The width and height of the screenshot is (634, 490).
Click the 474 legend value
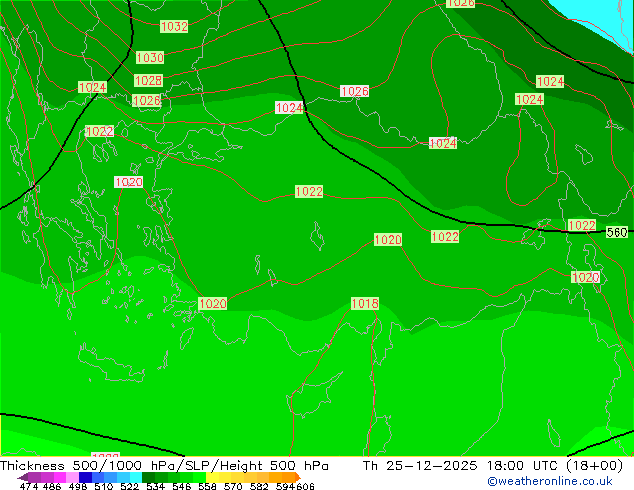coord(29,486)
